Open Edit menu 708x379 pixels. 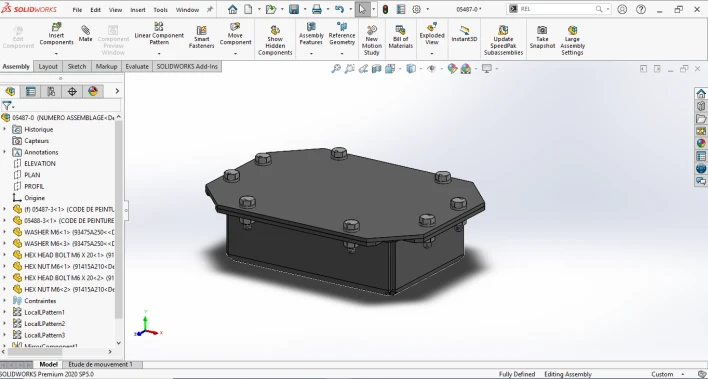[x=95, y=9]
